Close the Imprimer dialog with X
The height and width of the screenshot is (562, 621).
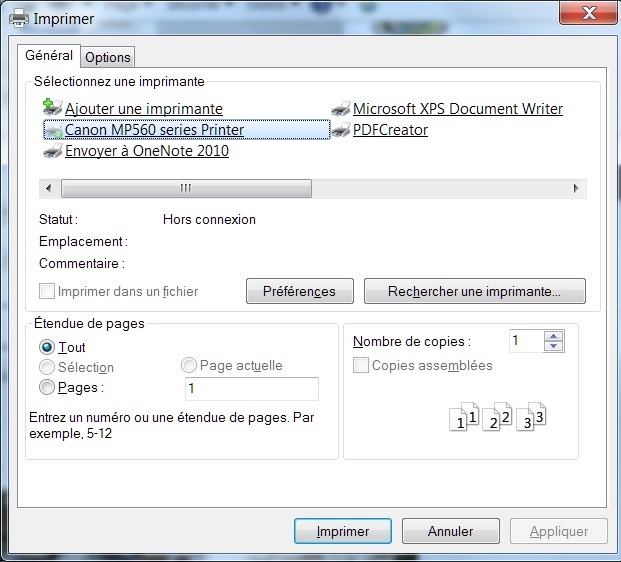pos(589,13)
